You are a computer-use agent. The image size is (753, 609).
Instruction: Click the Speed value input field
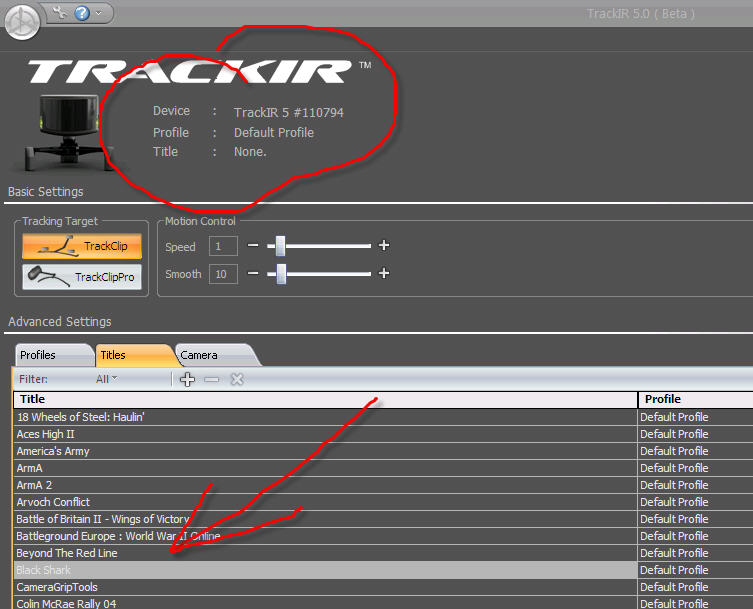[223, 246]
